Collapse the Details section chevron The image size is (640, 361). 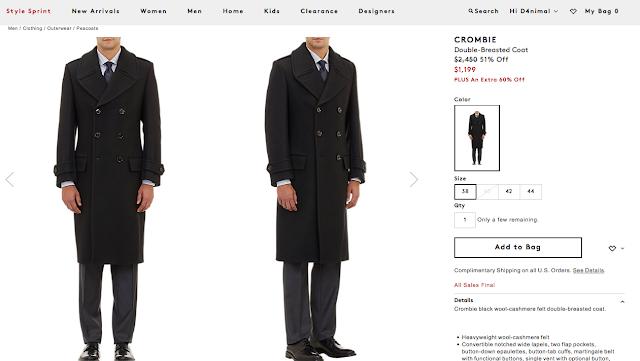coord(622,302)
